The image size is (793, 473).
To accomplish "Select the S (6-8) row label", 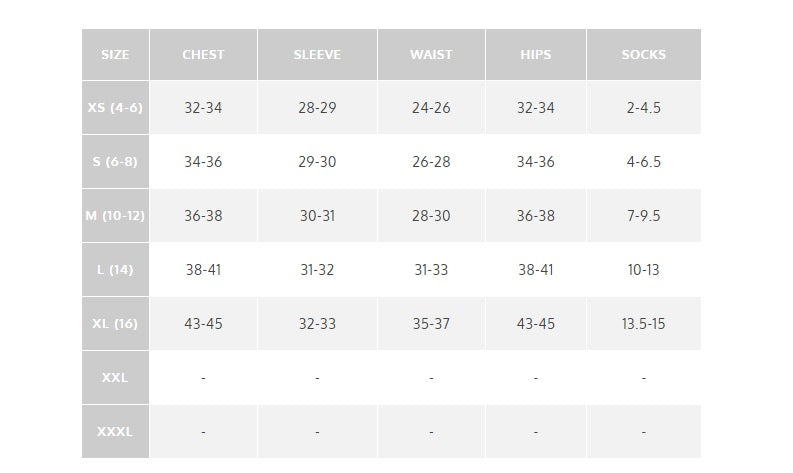I will click(115, 162).
